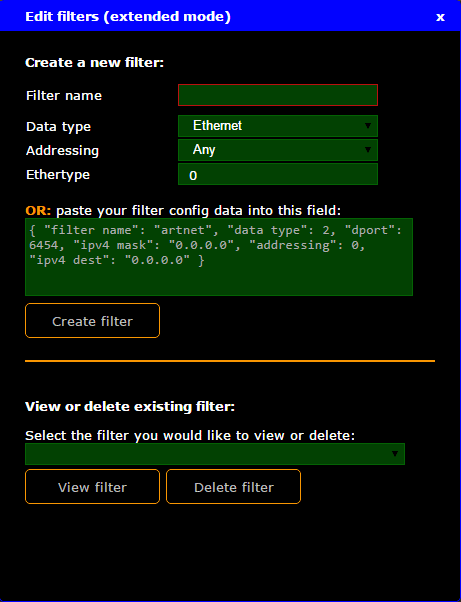This screenshot has width=461, height=602.
Task: Click the Delete filter button
Action: pyautogui.click(x=233, y=486)
